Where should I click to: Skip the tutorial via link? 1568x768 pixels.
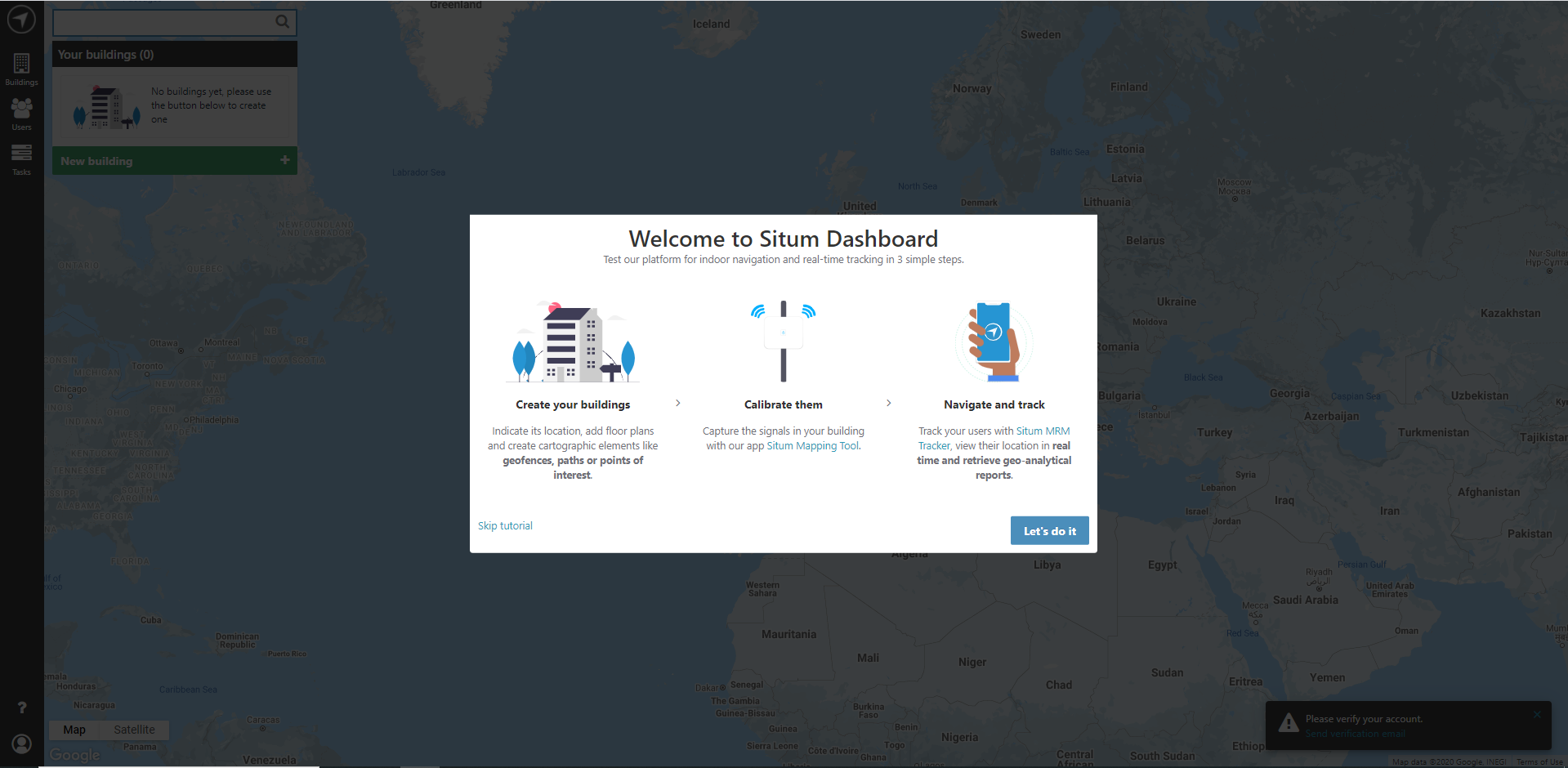(505, 525)
